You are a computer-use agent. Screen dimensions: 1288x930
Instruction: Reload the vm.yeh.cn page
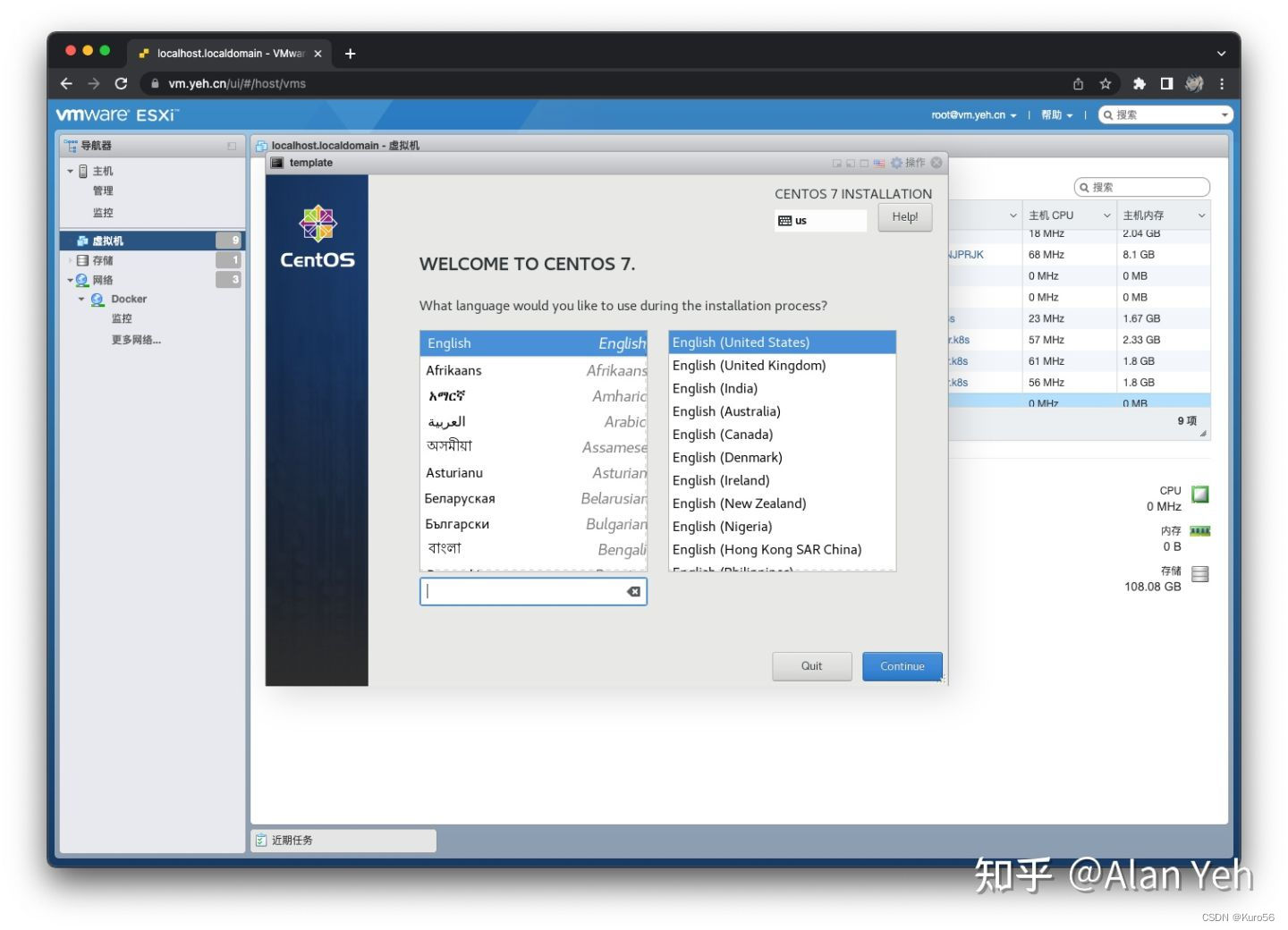[121, 83]
